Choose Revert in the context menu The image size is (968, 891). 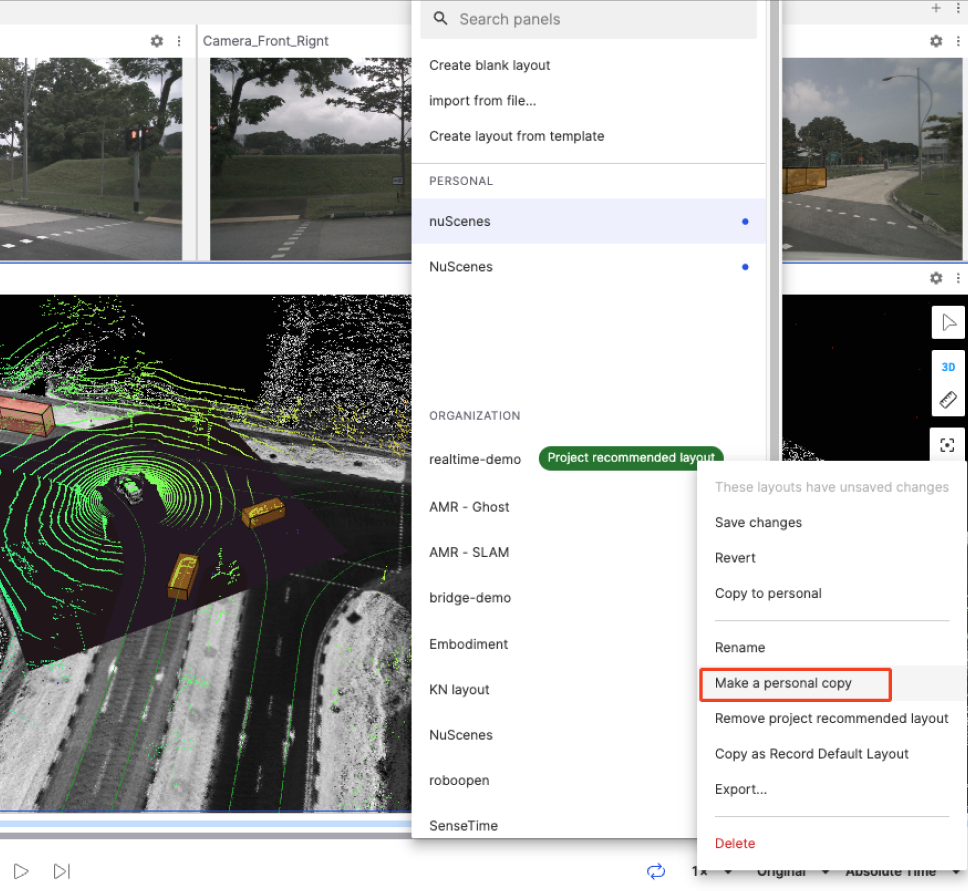832,558
